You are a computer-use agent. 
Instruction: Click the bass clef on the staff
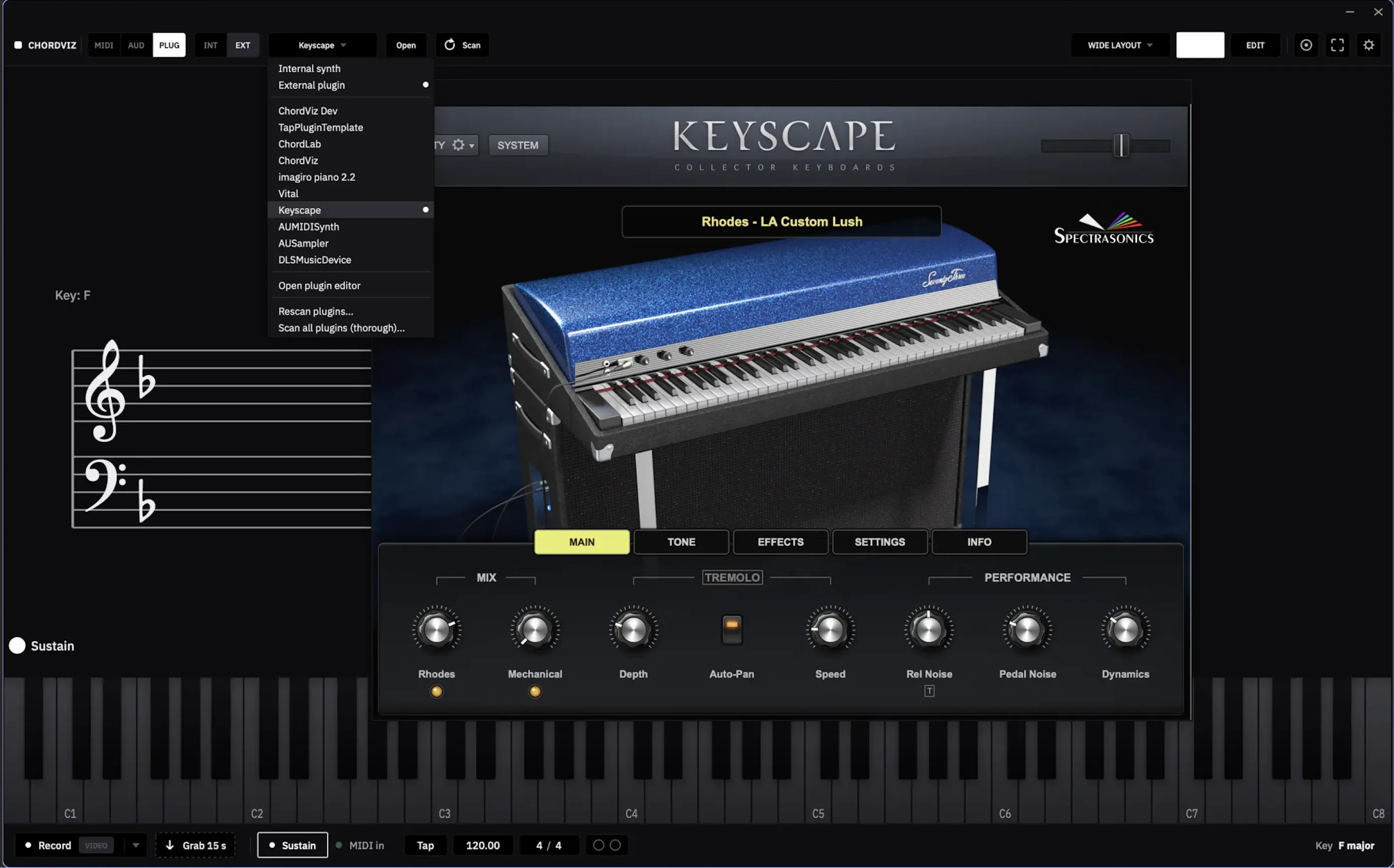[x=105, y=486]
